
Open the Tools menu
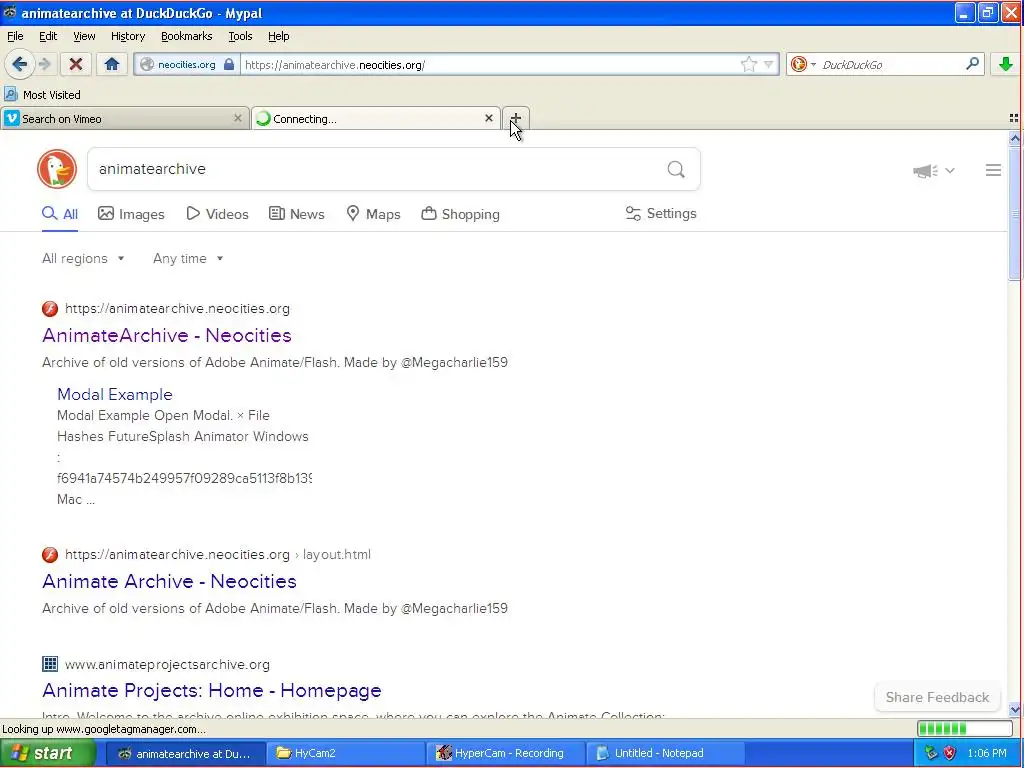[x=240, y=37]
